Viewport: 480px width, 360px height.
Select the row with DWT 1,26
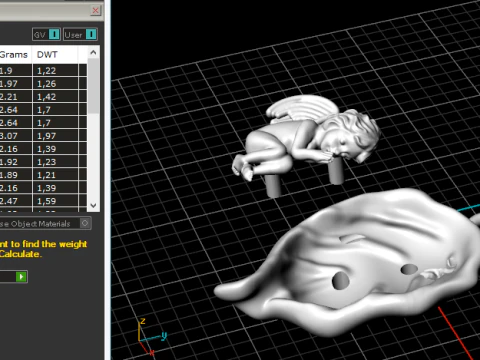43,83
